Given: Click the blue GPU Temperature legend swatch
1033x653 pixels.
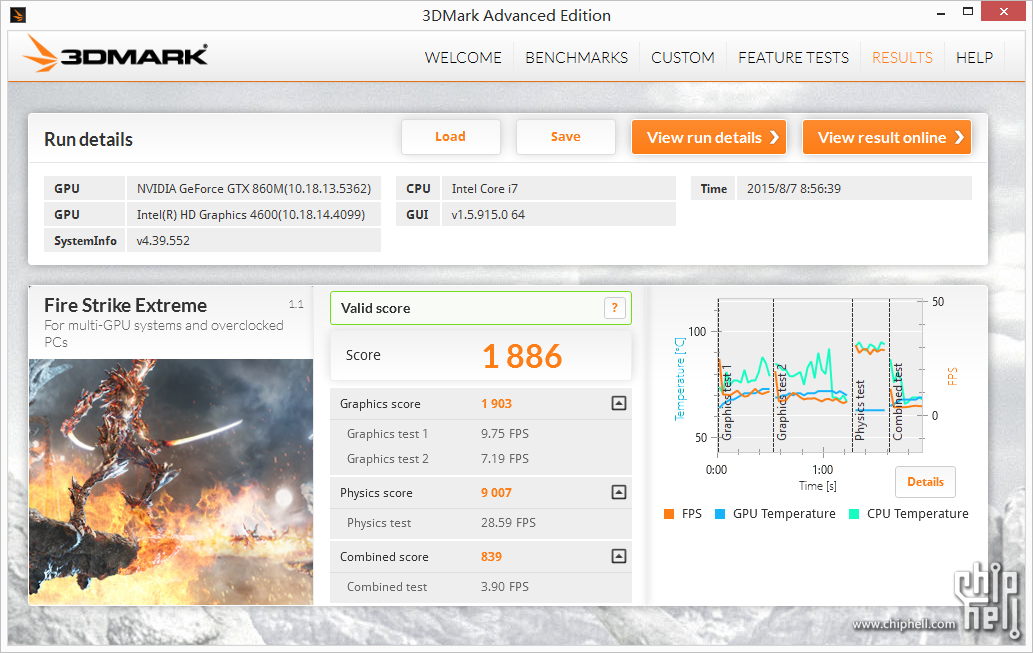Looking at the screenshot, I should click(x=720, y=514).
